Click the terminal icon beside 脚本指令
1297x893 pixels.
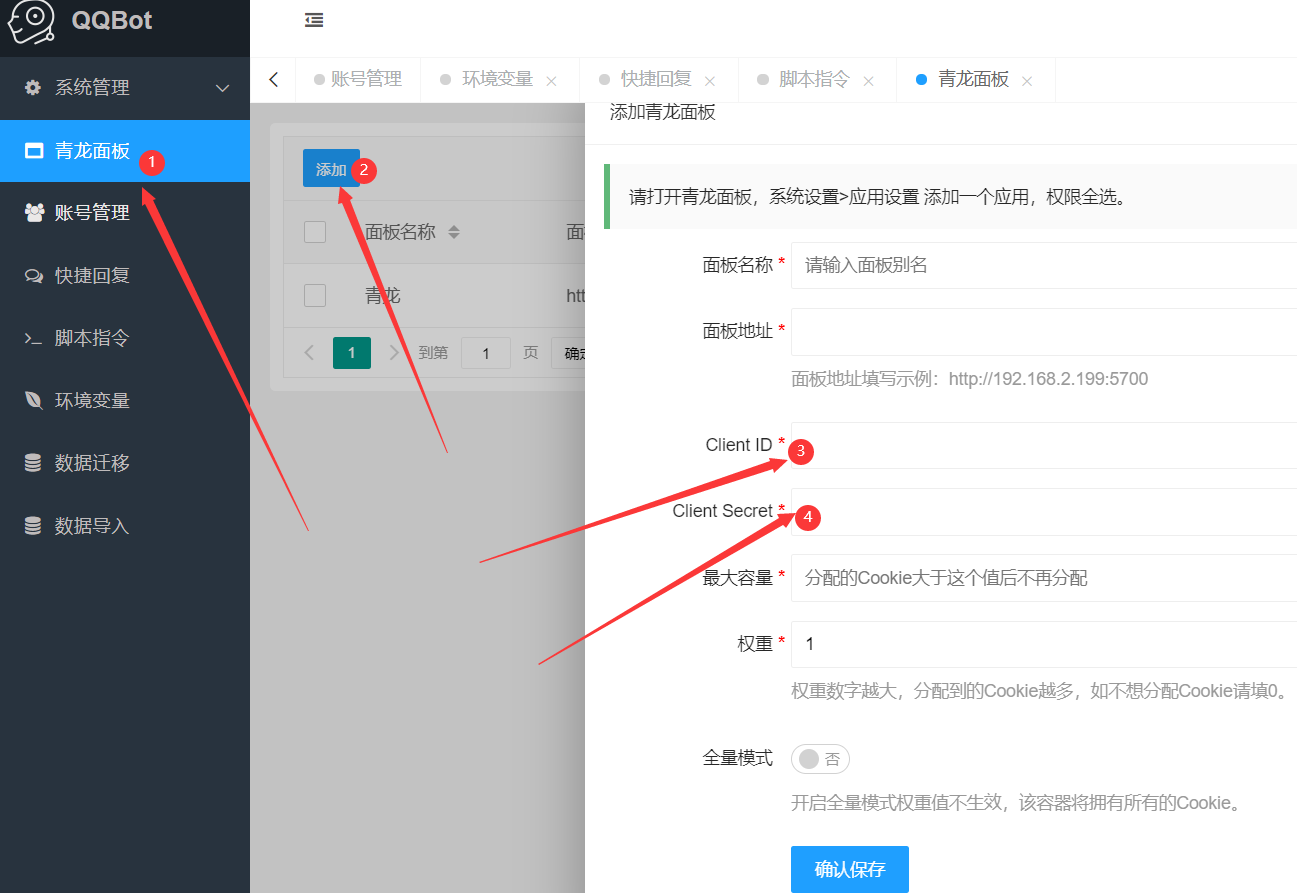(34, 339)
